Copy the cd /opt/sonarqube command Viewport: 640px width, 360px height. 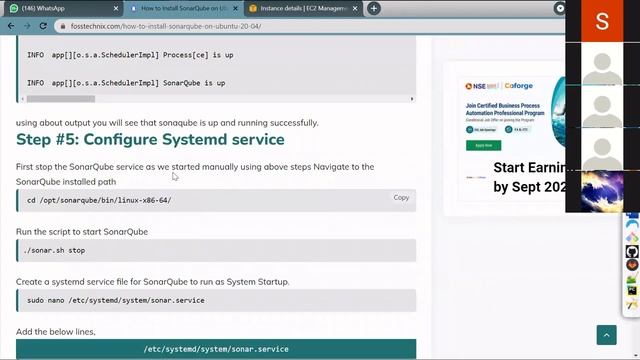coord(401,198)
